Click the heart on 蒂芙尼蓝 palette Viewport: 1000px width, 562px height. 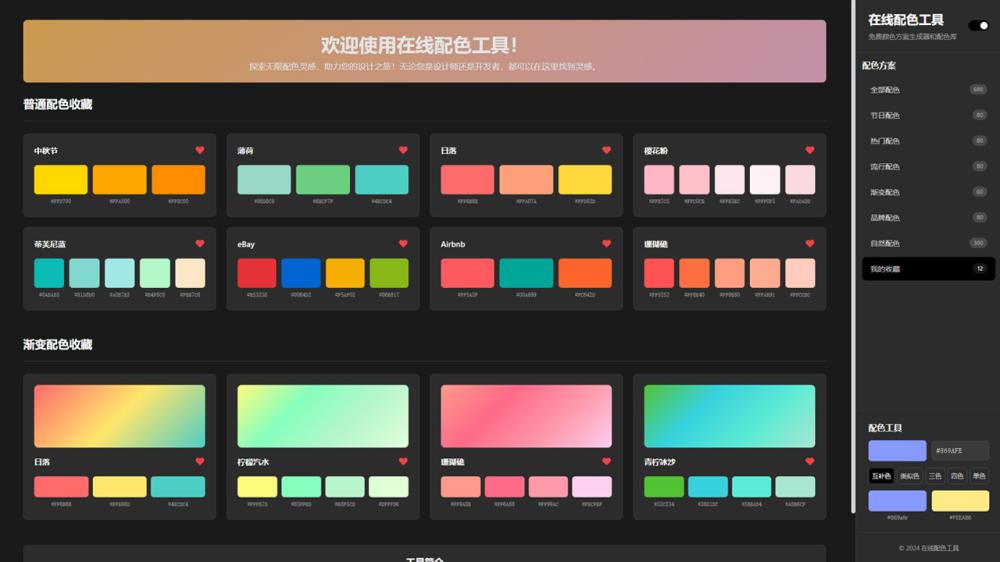point(200,243)
